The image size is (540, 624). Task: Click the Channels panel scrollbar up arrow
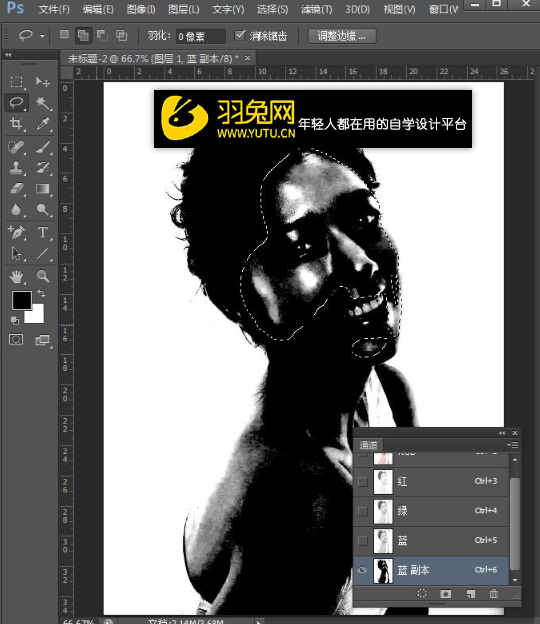(515, 459)
